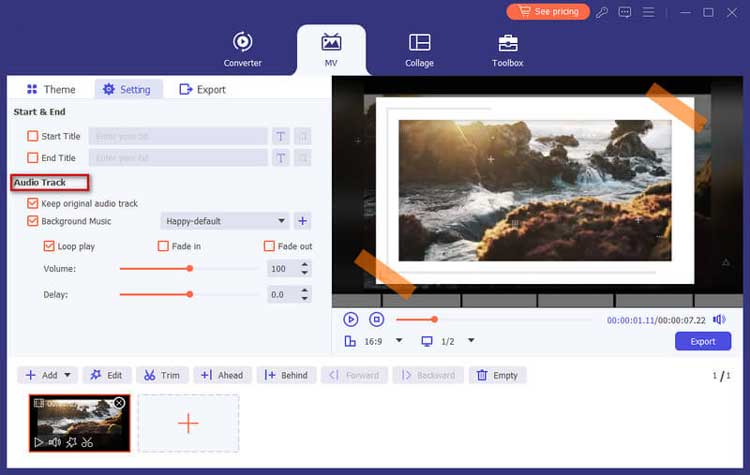This screenshot has height=475, width=750.
Task: Switch to the Theme tab
Action: (x=51, y=89)
